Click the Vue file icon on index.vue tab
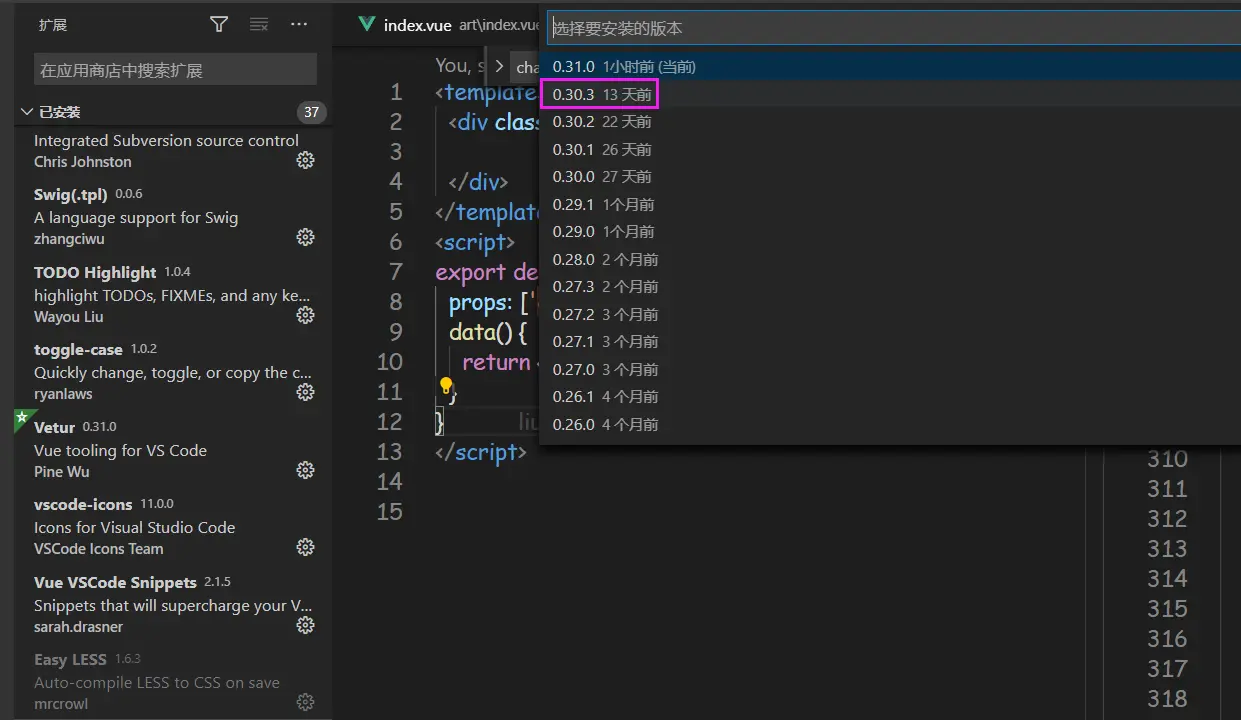 (x=367, y=25)
